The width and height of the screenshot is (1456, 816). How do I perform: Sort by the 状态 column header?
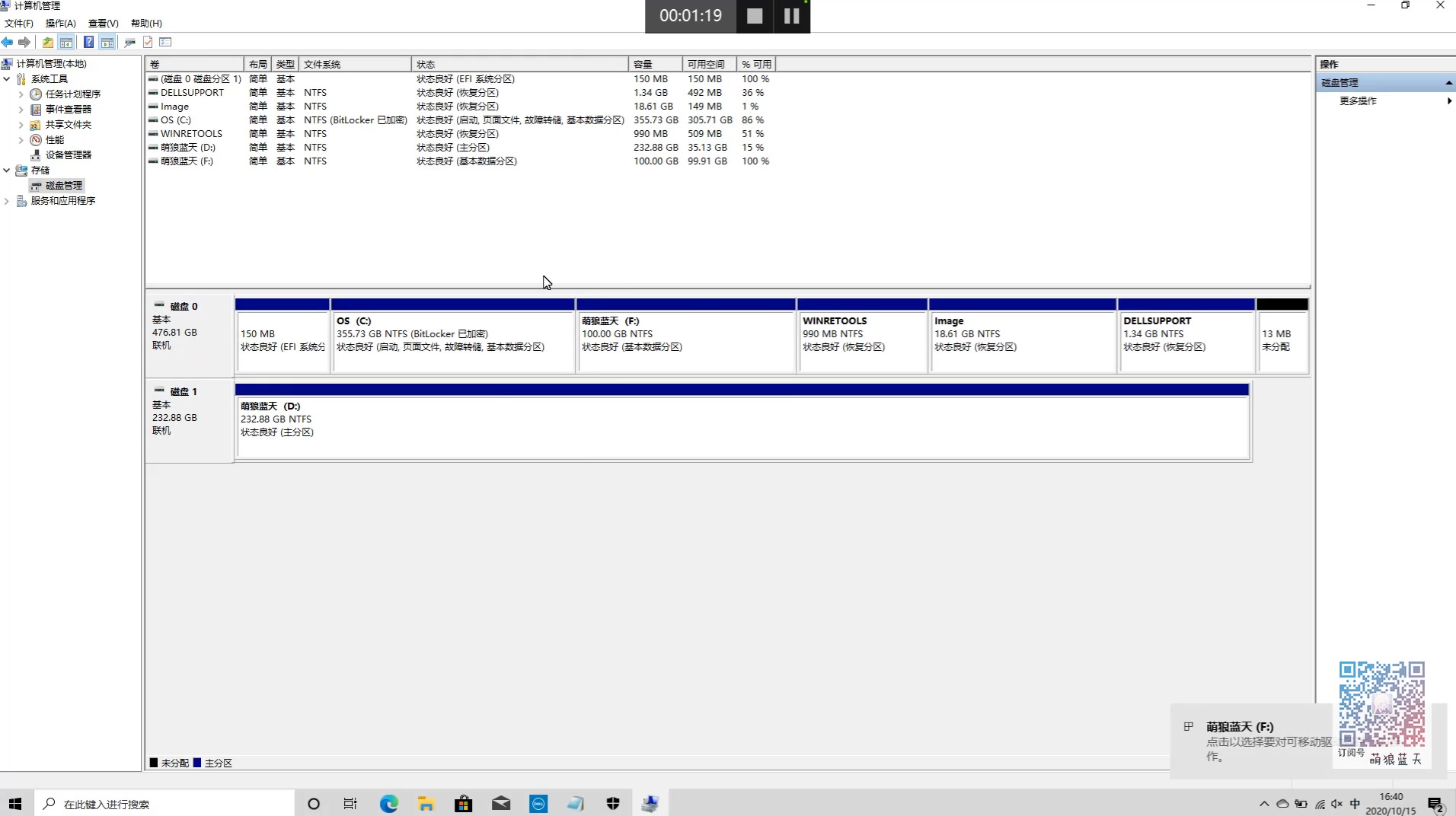point(520,65)
